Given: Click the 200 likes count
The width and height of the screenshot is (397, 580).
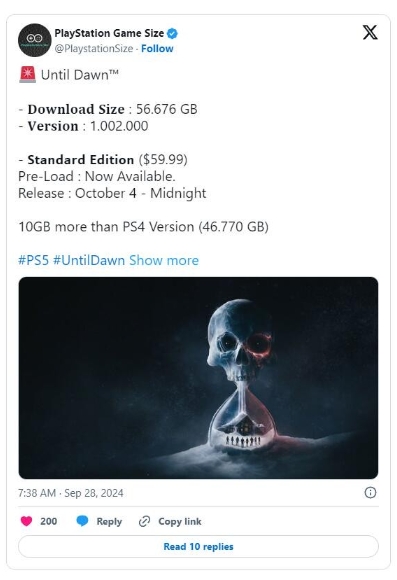Looking at the screenshot, I should [x=48, y=521].
